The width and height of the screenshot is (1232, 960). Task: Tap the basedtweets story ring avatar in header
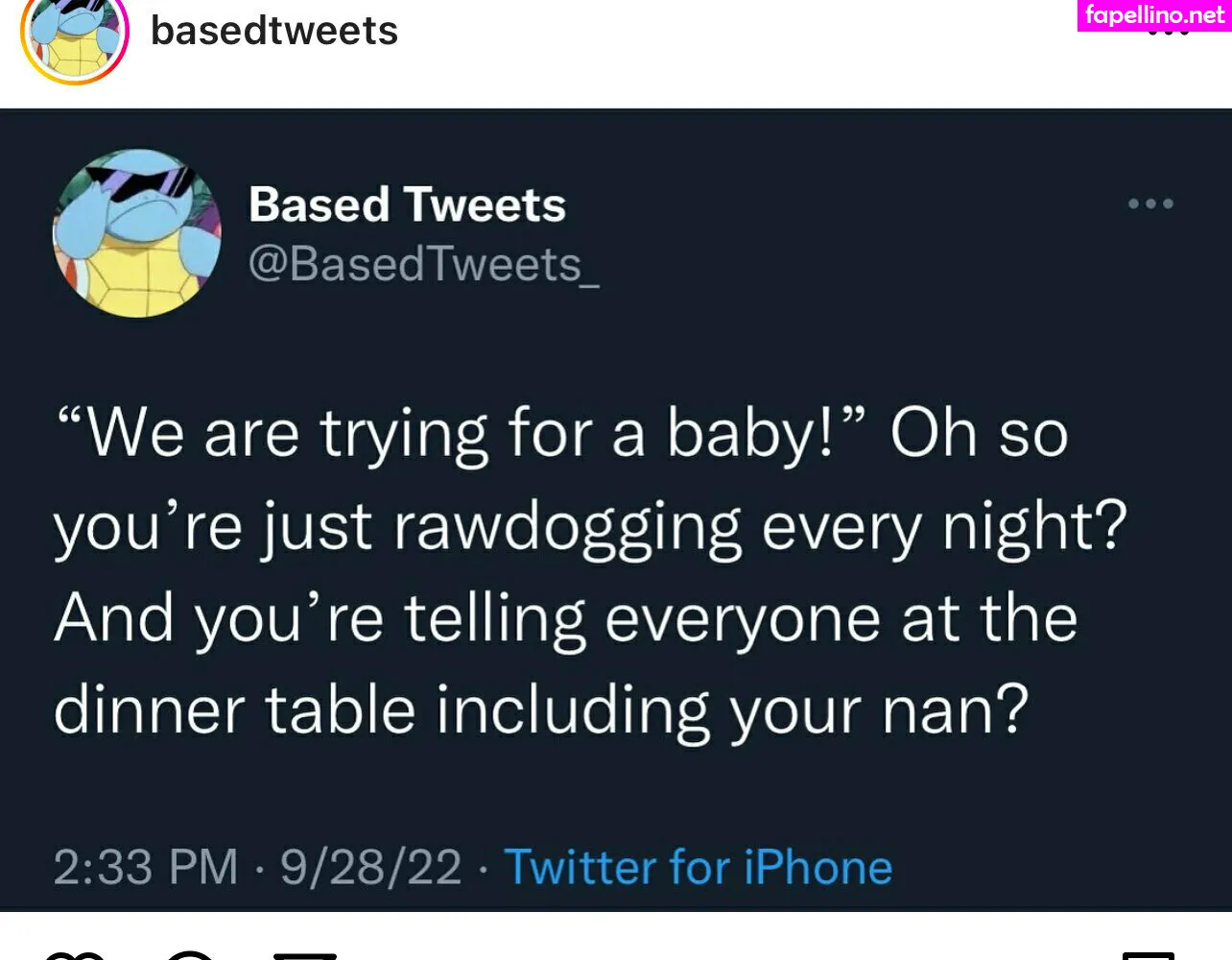click(x=75, y=36)
